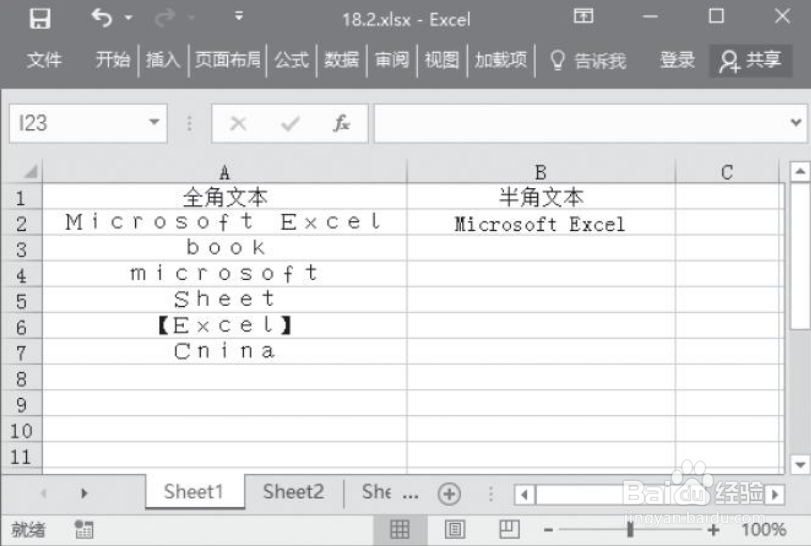Click the 100% zoom level text

click(x=764, y=529)
